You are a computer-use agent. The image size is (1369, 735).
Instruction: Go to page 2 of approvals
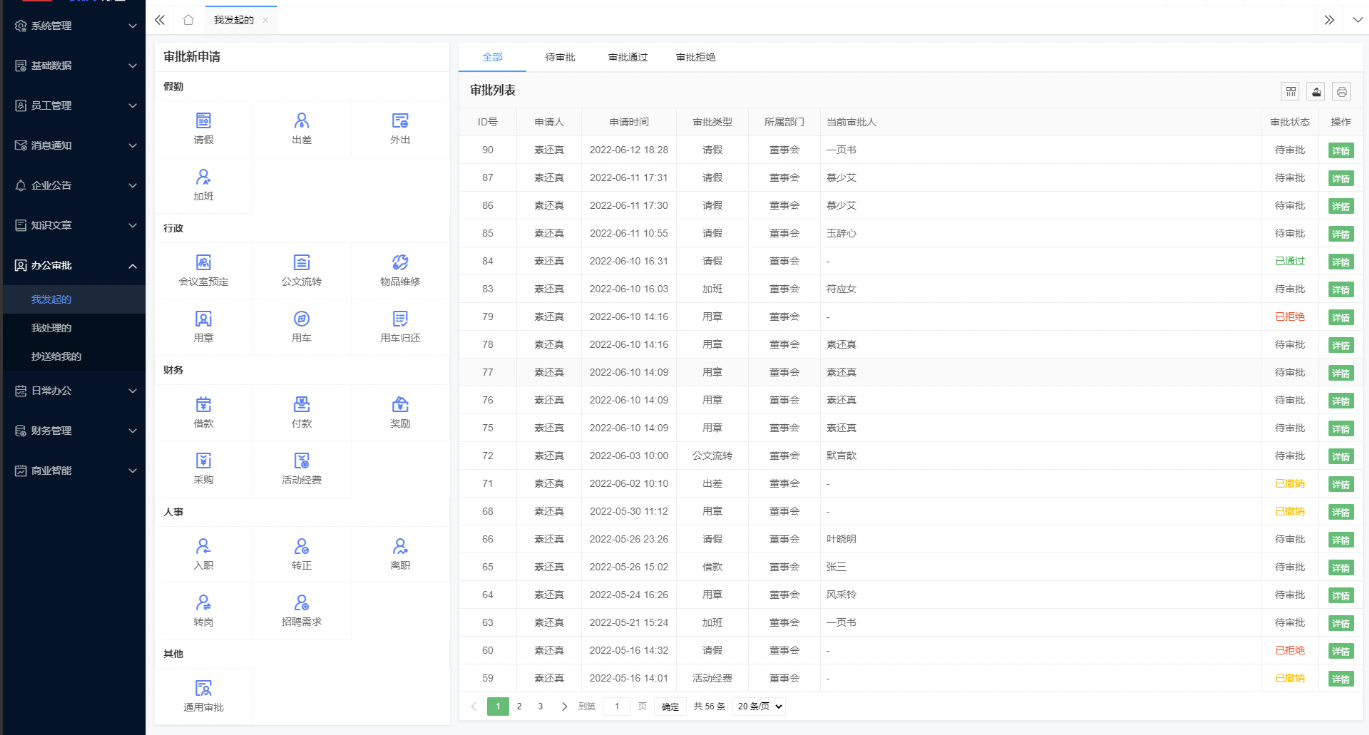point(519,706)
